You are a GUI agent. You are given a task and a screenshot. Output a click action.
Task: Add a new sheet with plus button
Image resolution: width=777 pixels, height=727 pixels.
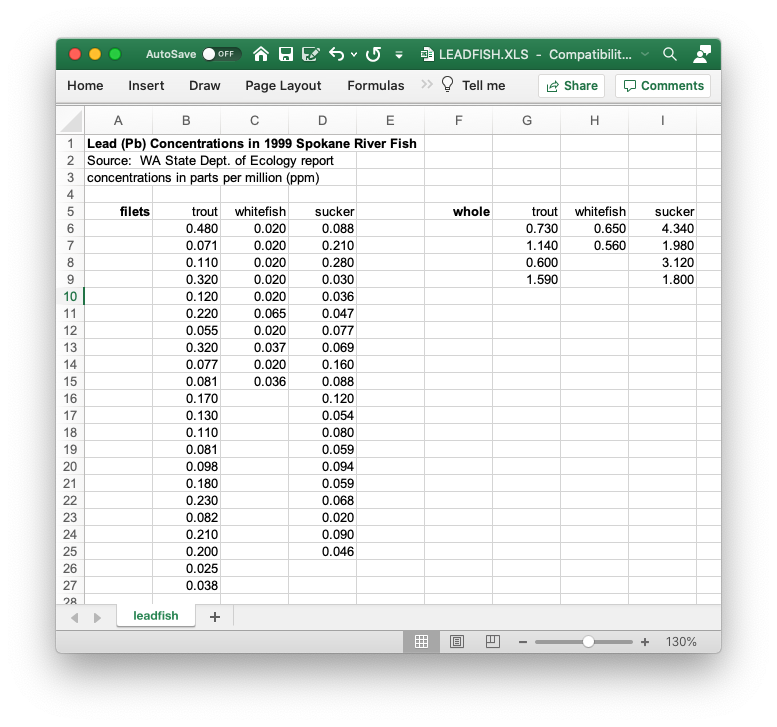pos(214,616)
